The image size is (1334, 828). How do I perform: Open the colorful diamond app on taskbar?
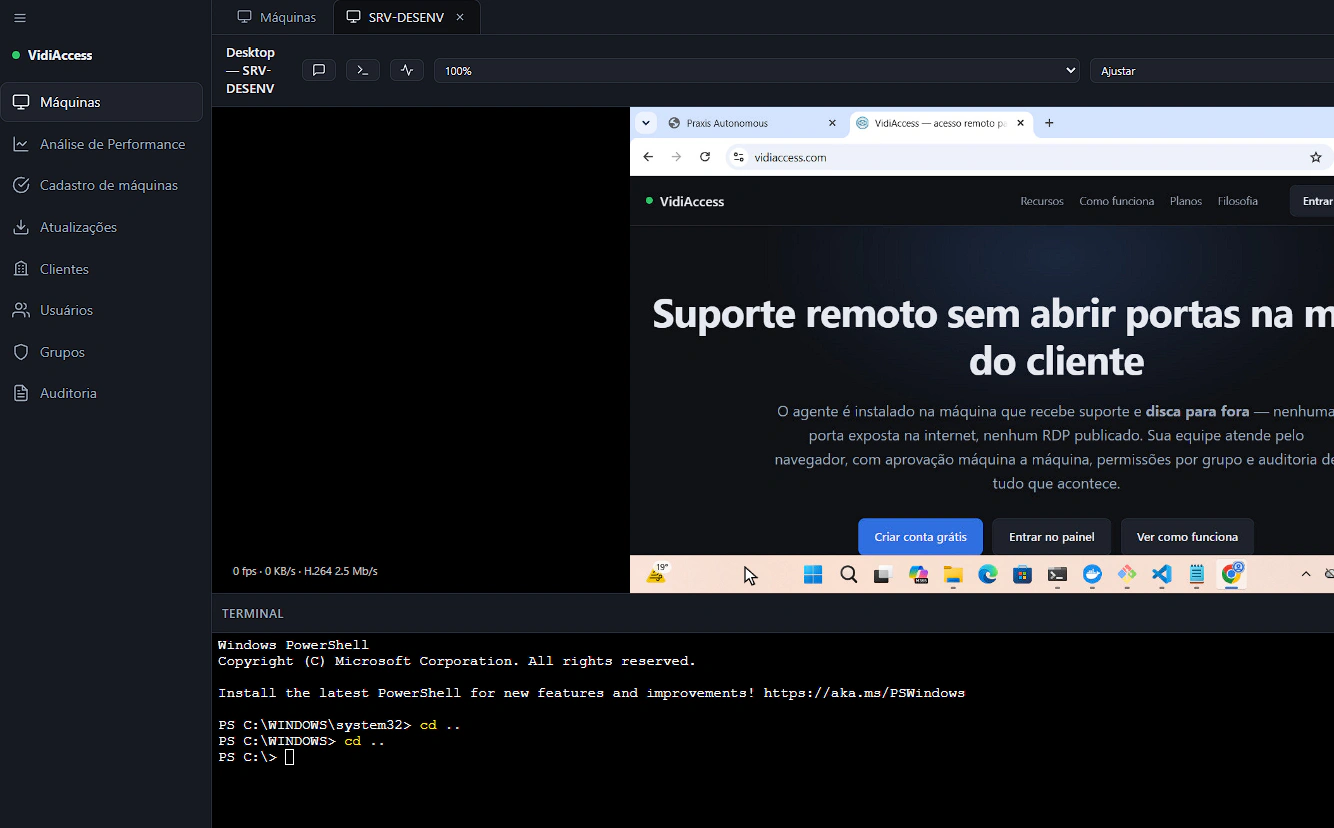tap(1127, 575)
